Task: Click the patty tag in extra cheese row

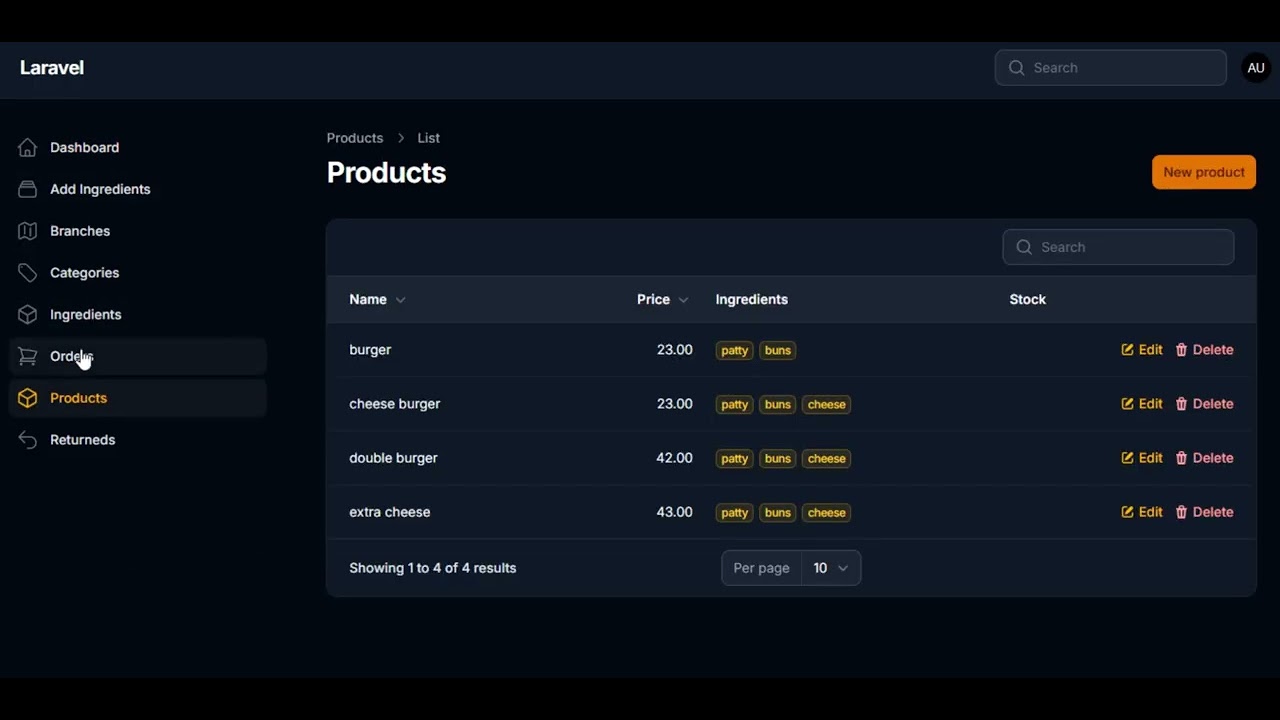Action: (734, 512)
